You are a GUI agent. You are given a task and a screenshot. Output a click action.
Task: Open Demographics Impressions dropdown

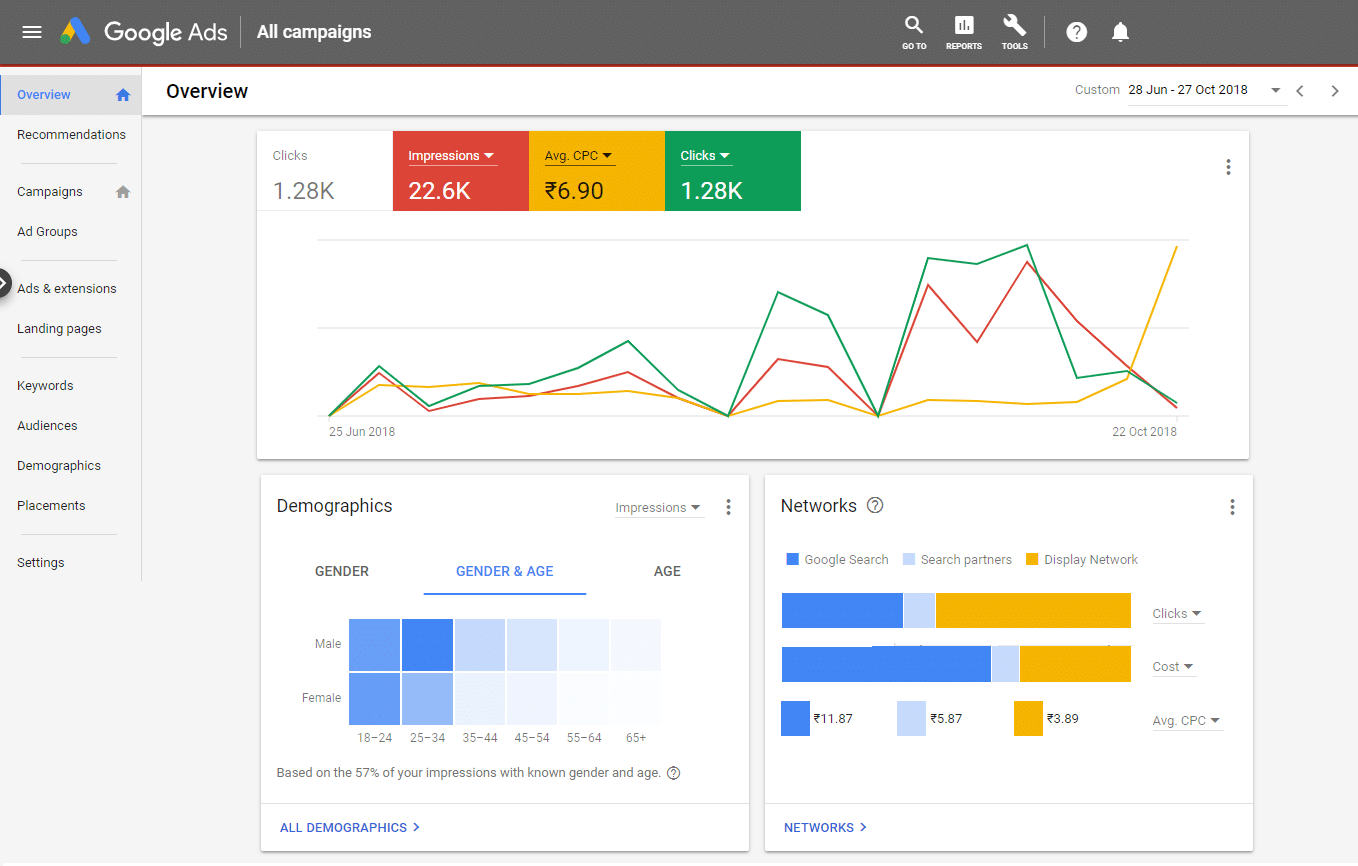pos(659,508)
